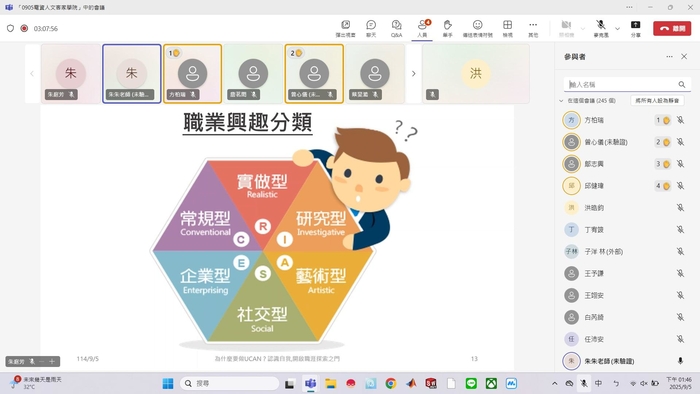Toggle the People (人員) panel
Viewport: 700px width, 394px height.
(x=422, y=29)
